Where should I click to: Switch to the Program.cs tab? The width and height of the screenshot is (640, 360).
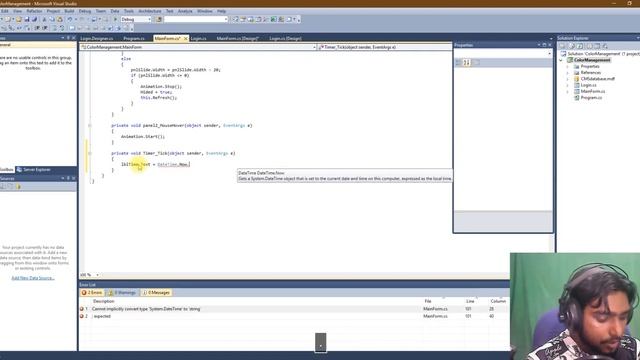[x=134, y=38]
